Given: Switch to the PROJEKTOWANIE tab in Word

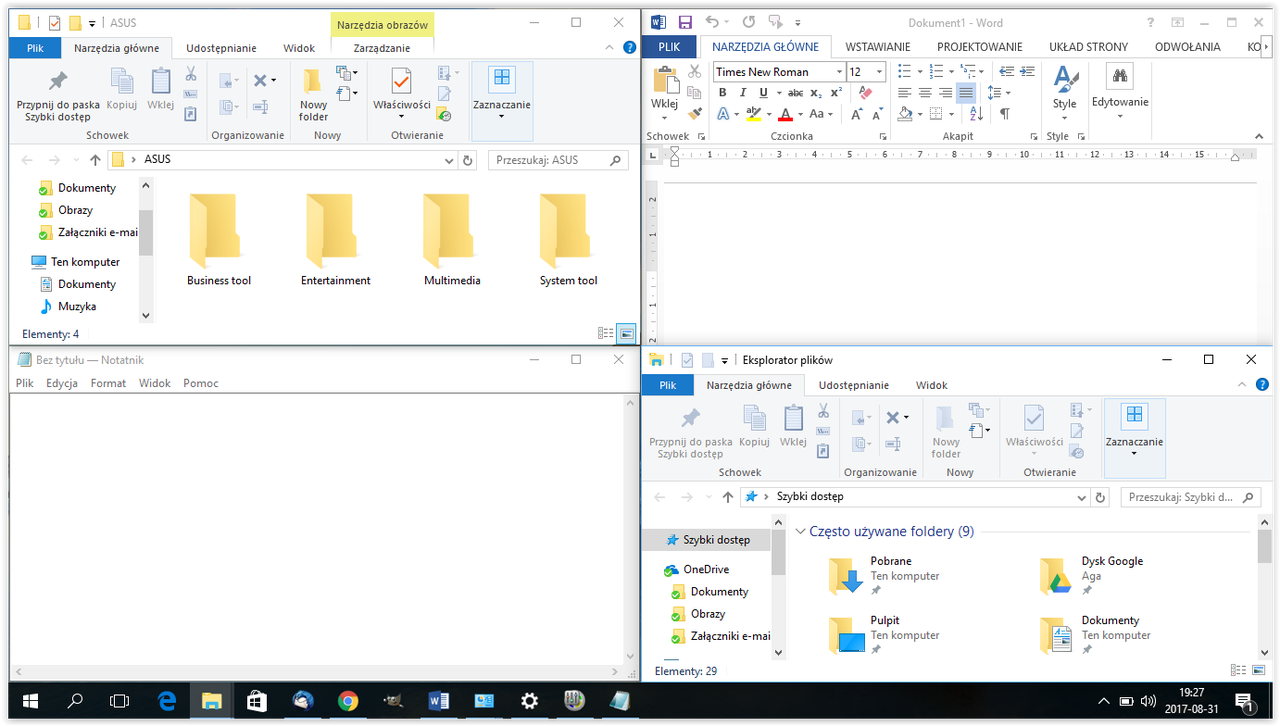Looking at the screenshot, I should [x=980, y=47].
